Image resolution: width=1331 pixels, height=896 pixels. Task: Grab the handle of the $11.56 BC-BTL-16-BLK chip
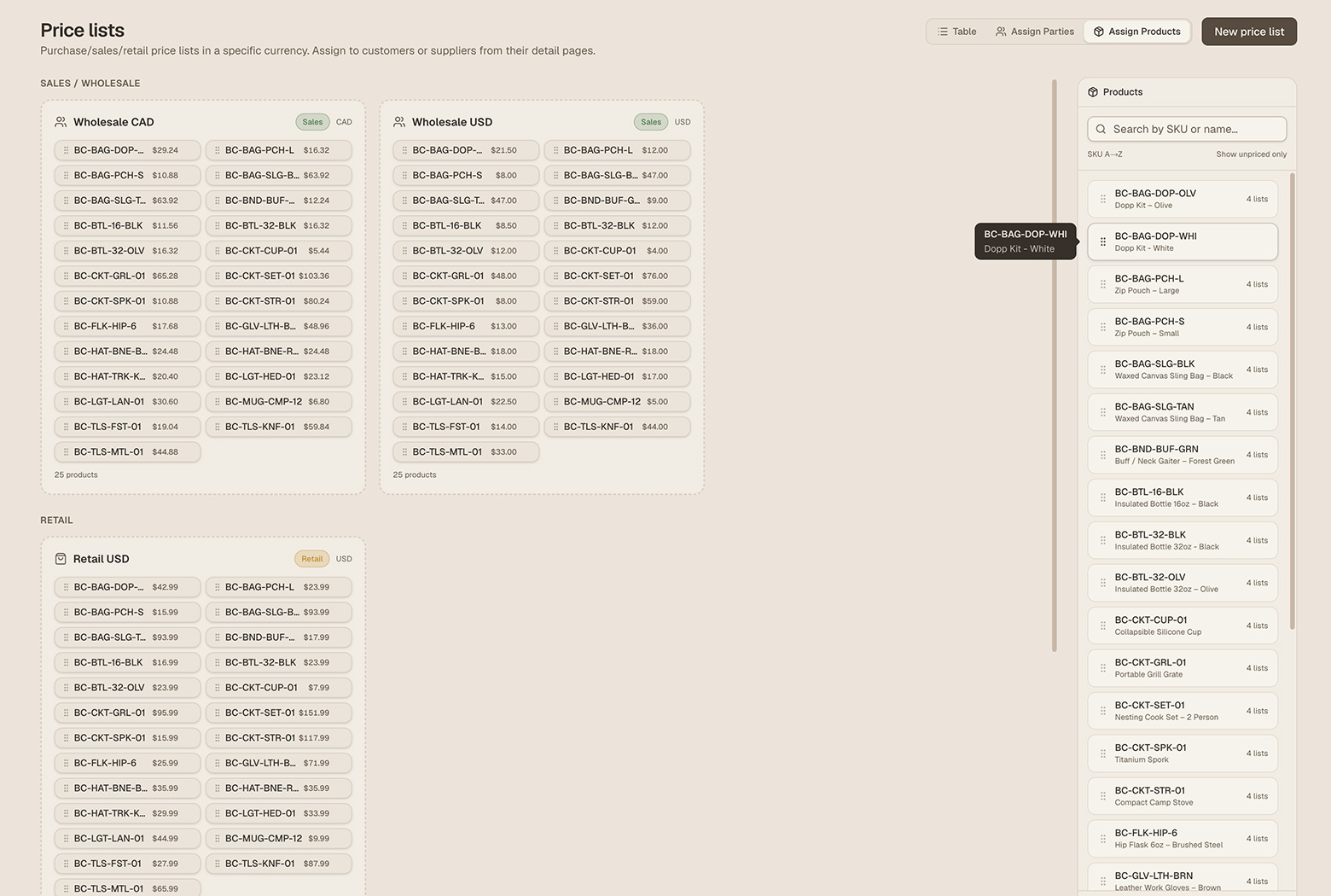coord(66,226)
